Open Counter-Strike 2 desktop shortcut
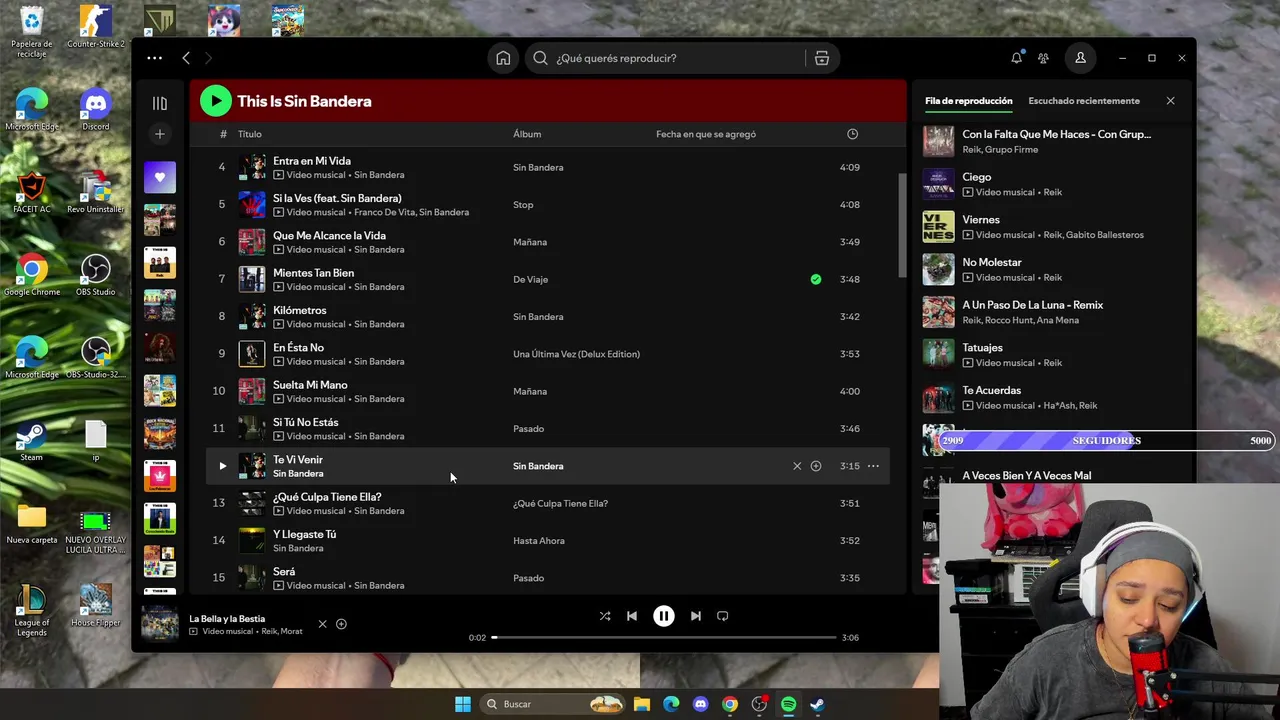This screenshot has height=720, width=1280. pyautogui.click(x=96, y=27)
